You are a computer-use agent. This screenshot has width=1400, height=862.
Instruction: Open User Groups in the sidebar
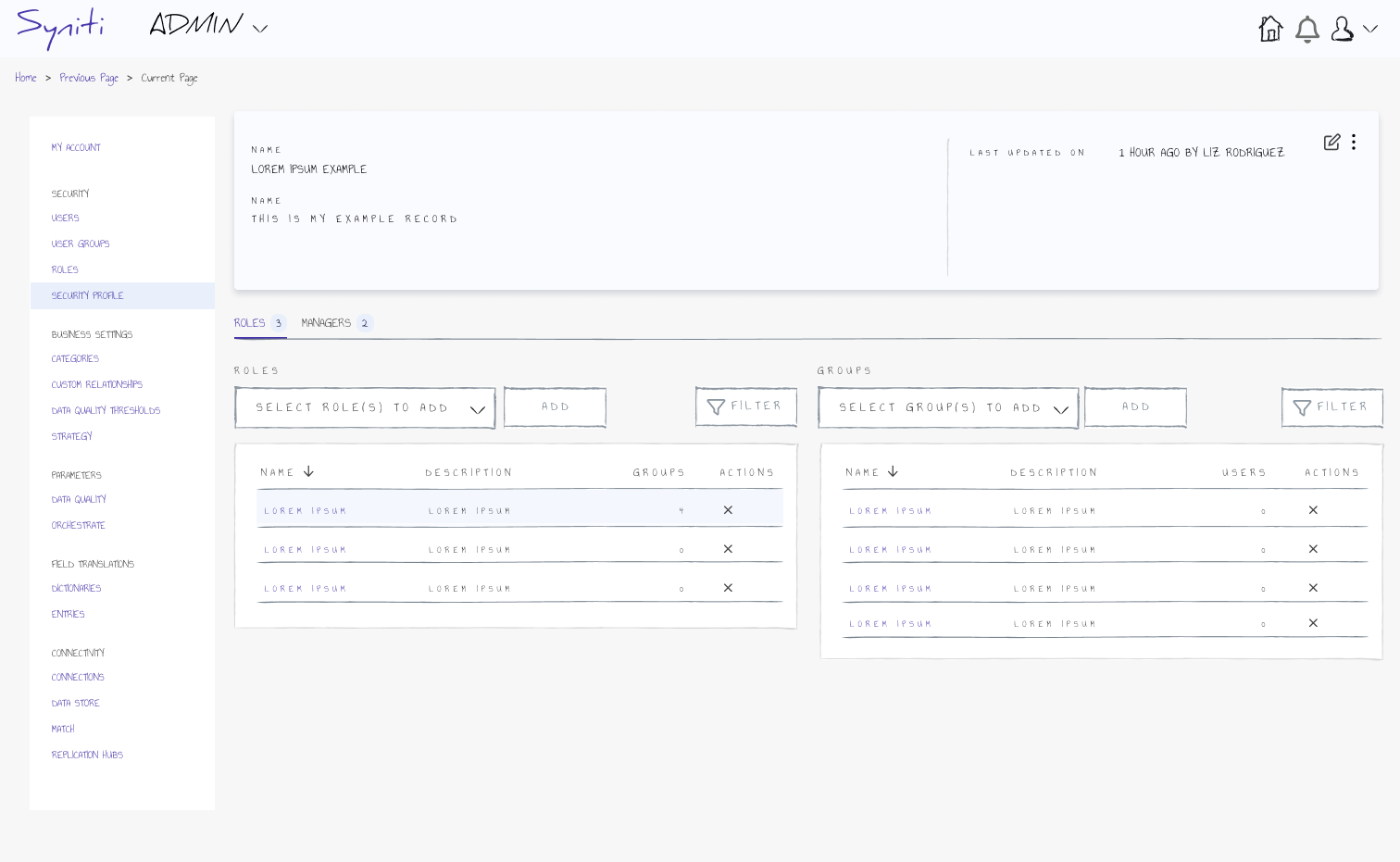click(81, 244)
